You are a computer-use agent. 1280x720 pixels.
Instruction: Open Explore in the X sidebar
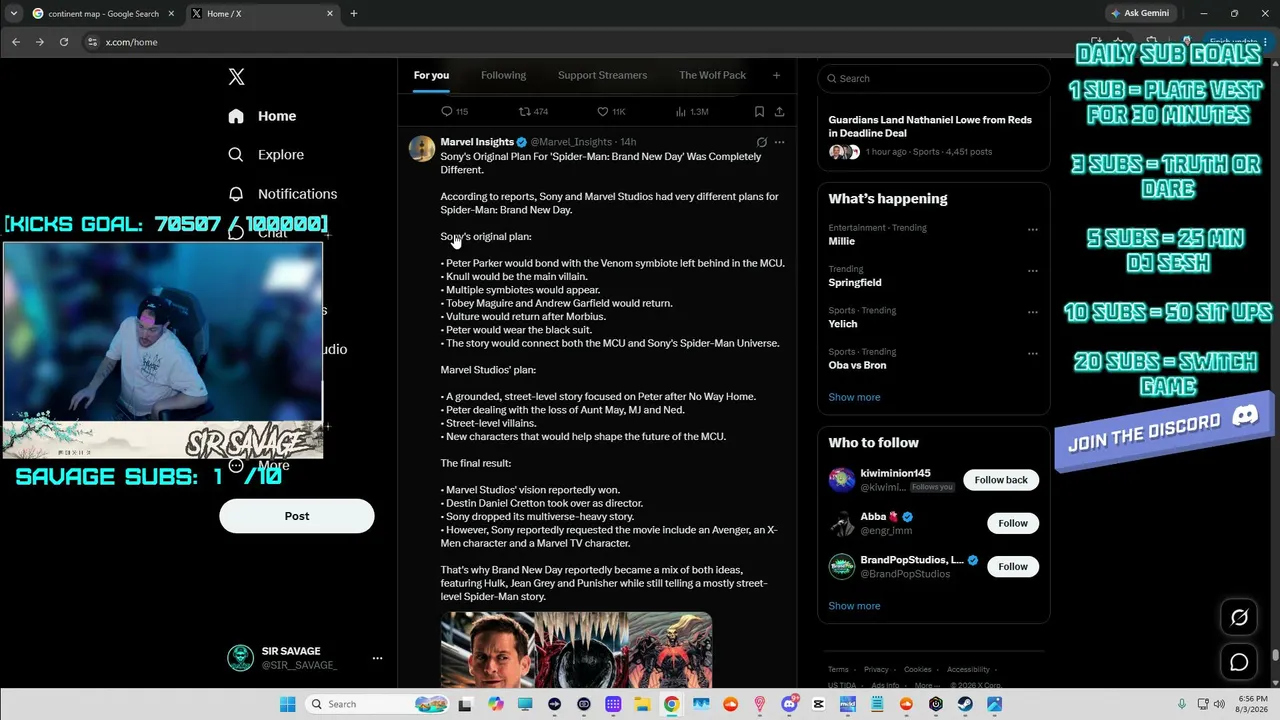(x=266, y=155)
